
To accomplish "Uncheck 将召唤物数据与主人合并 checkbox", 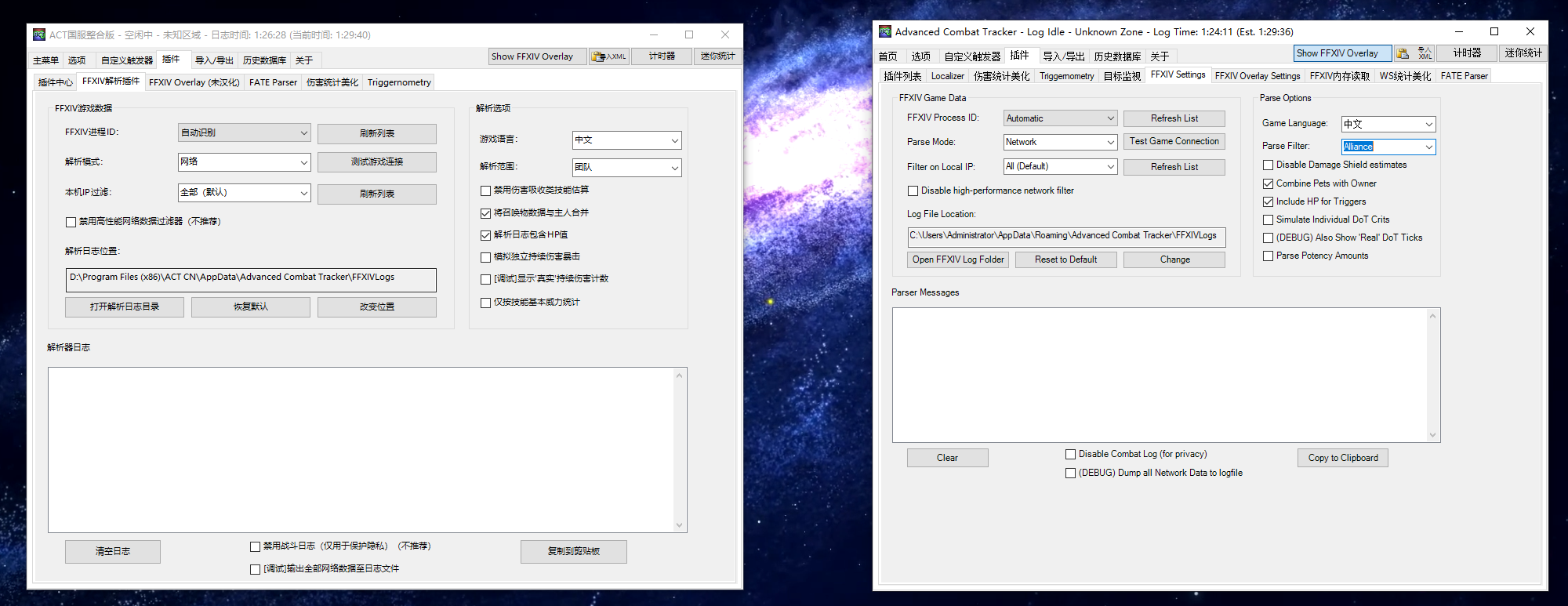I will click(485, 213).
